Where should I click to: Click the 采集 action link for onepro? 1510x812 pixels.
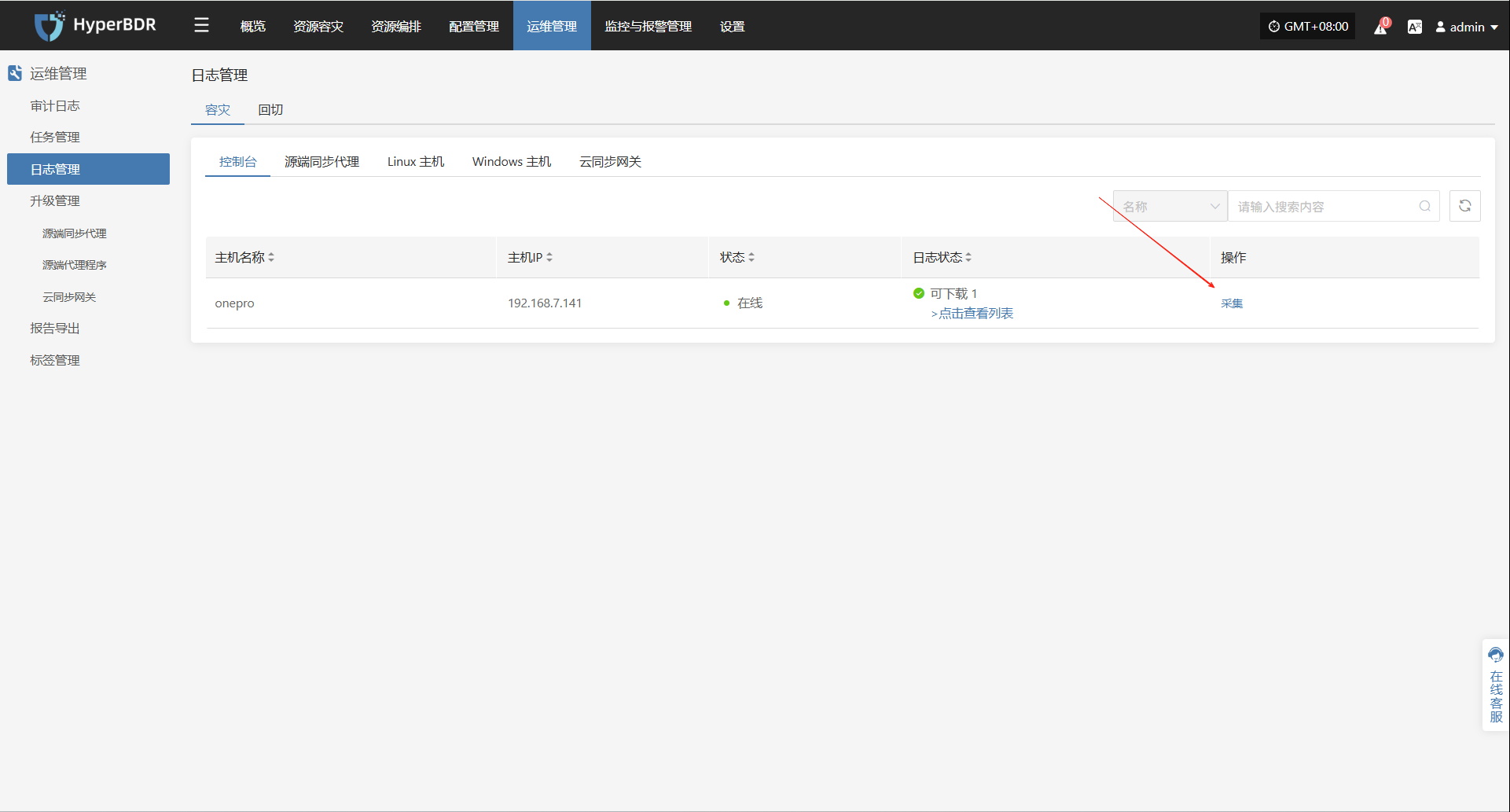(1231, 303)
